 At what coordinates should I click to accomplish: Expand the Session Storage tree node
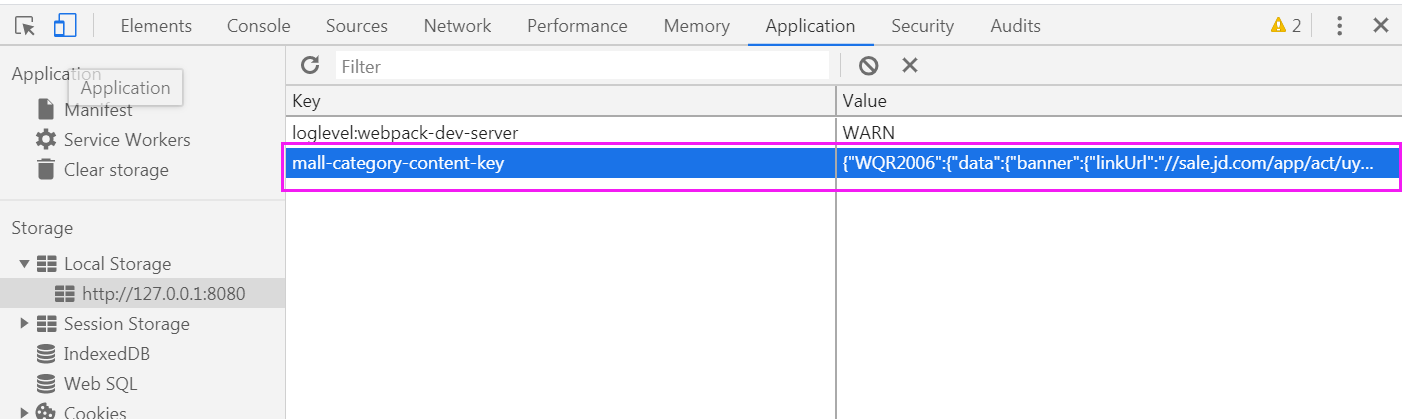(25, 324)
